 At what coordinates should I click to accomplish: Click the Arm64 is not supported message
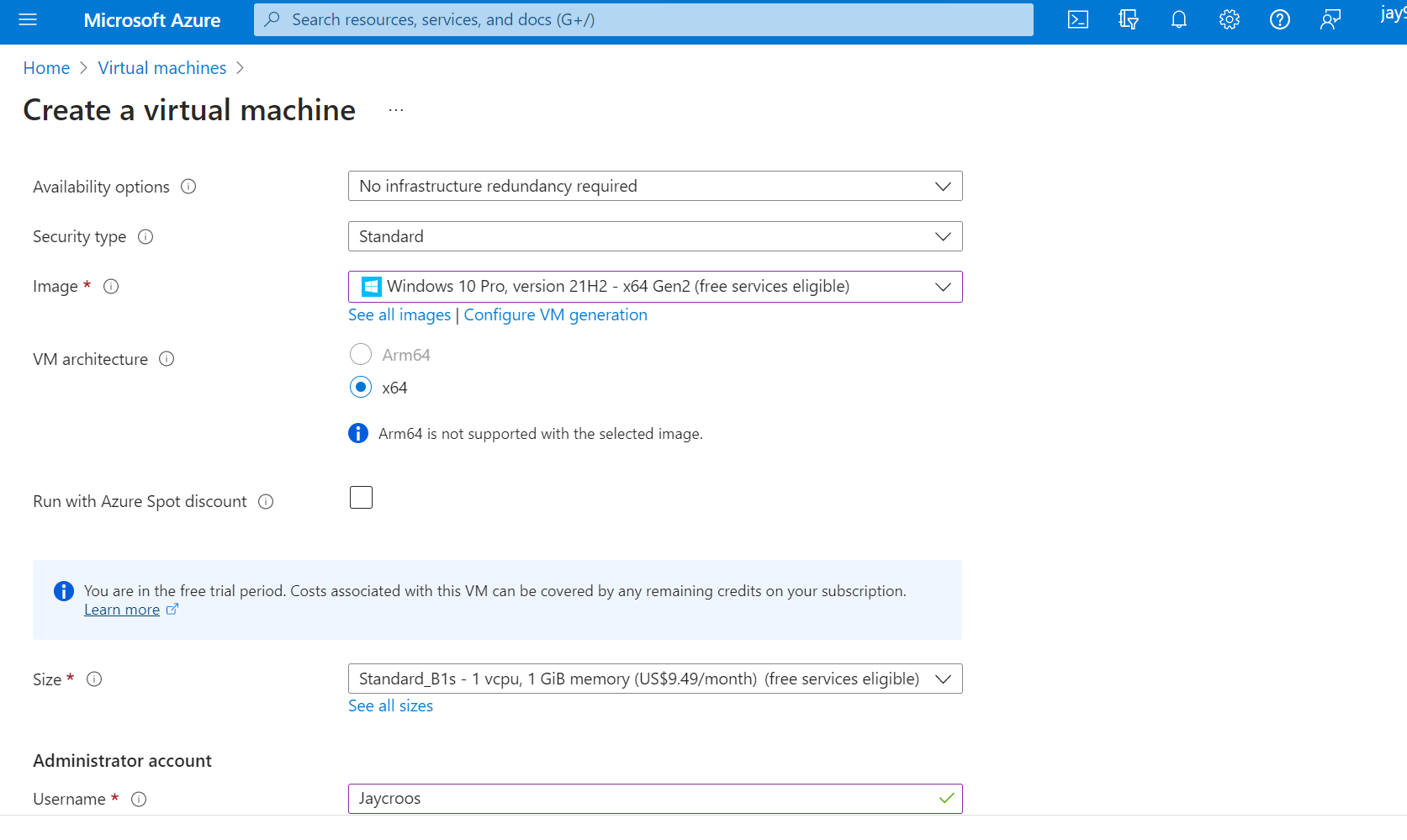click(541, 434)
